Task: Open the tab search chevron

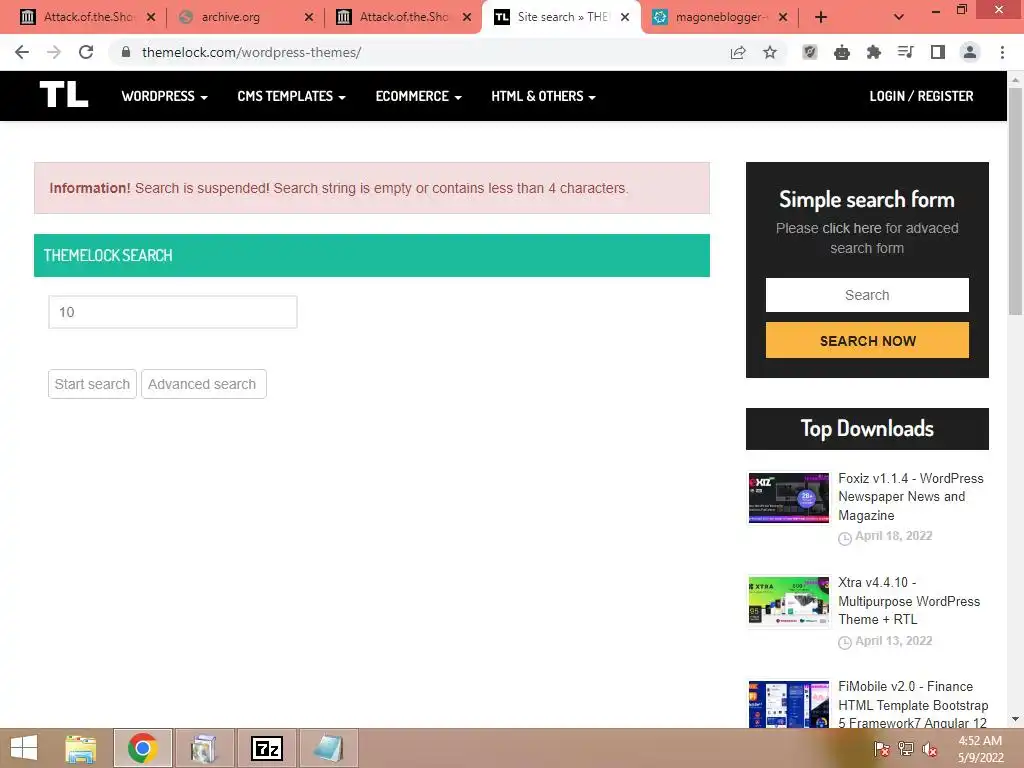Action: point(899,18)
